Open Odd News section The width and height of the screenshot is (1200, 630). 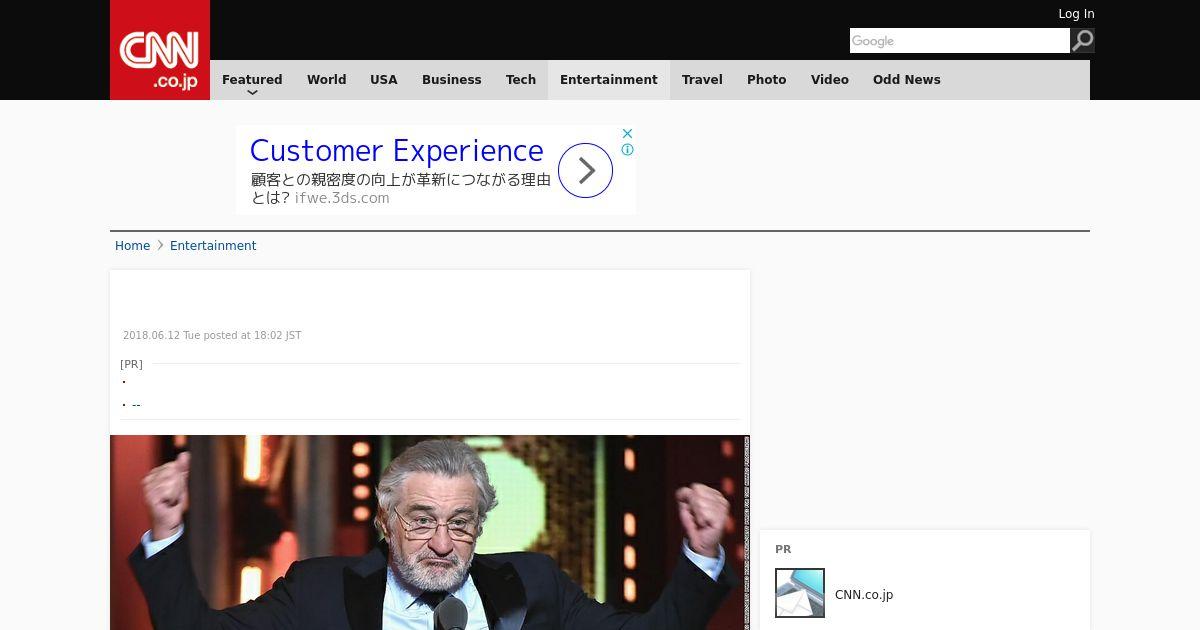point(906,80)
